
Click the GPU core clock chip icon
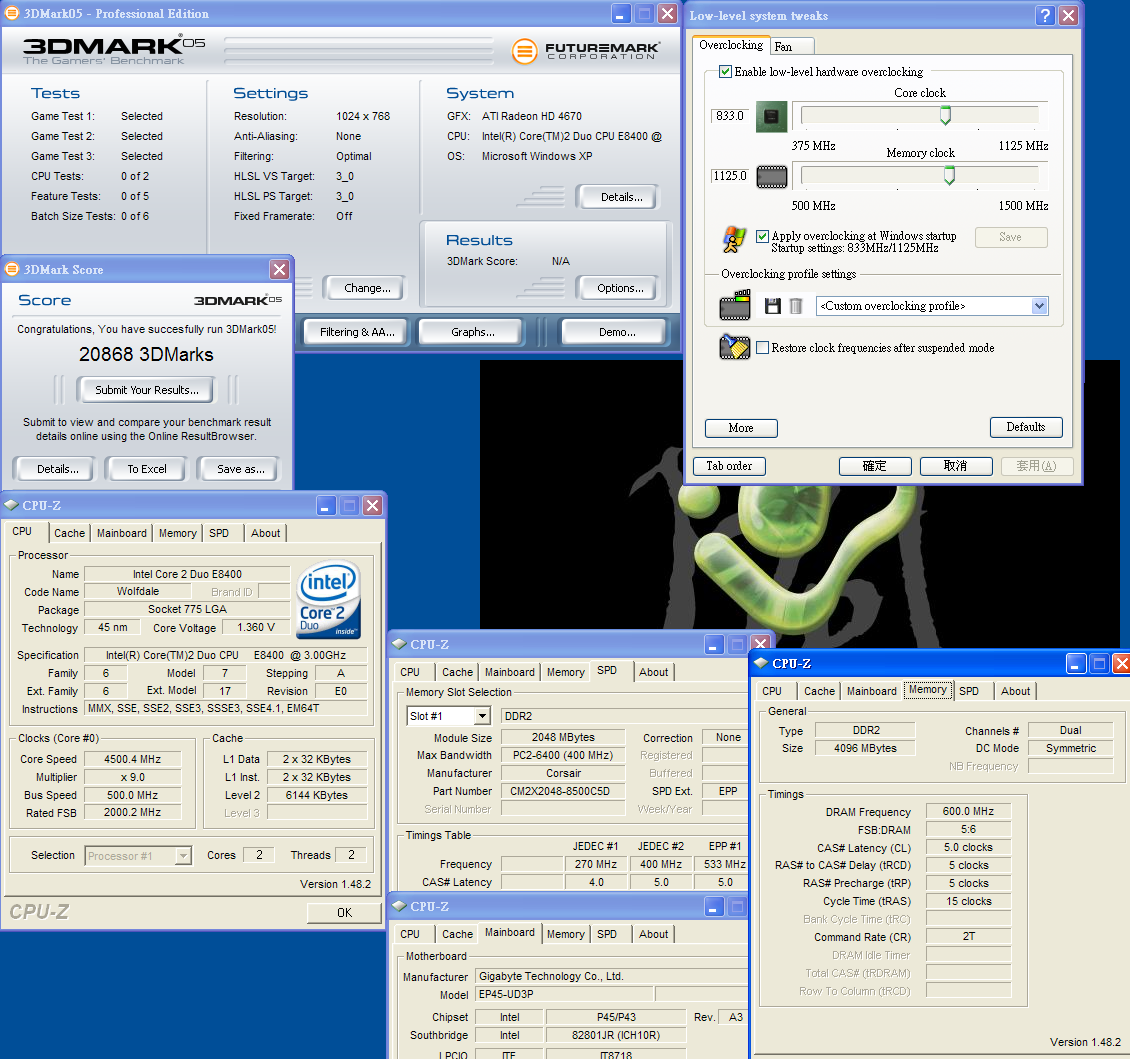tap(771, 116)
